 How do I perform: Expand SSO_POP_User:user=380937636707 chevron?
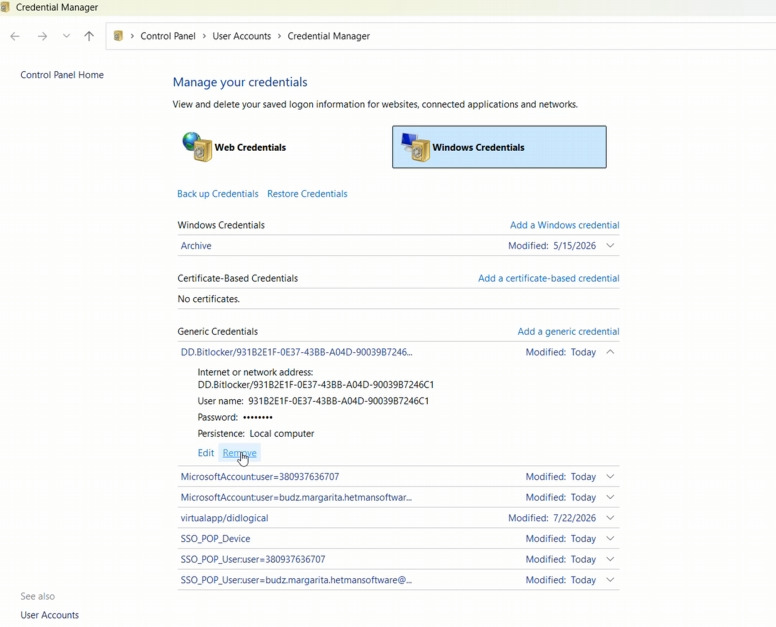coord(610,559)
